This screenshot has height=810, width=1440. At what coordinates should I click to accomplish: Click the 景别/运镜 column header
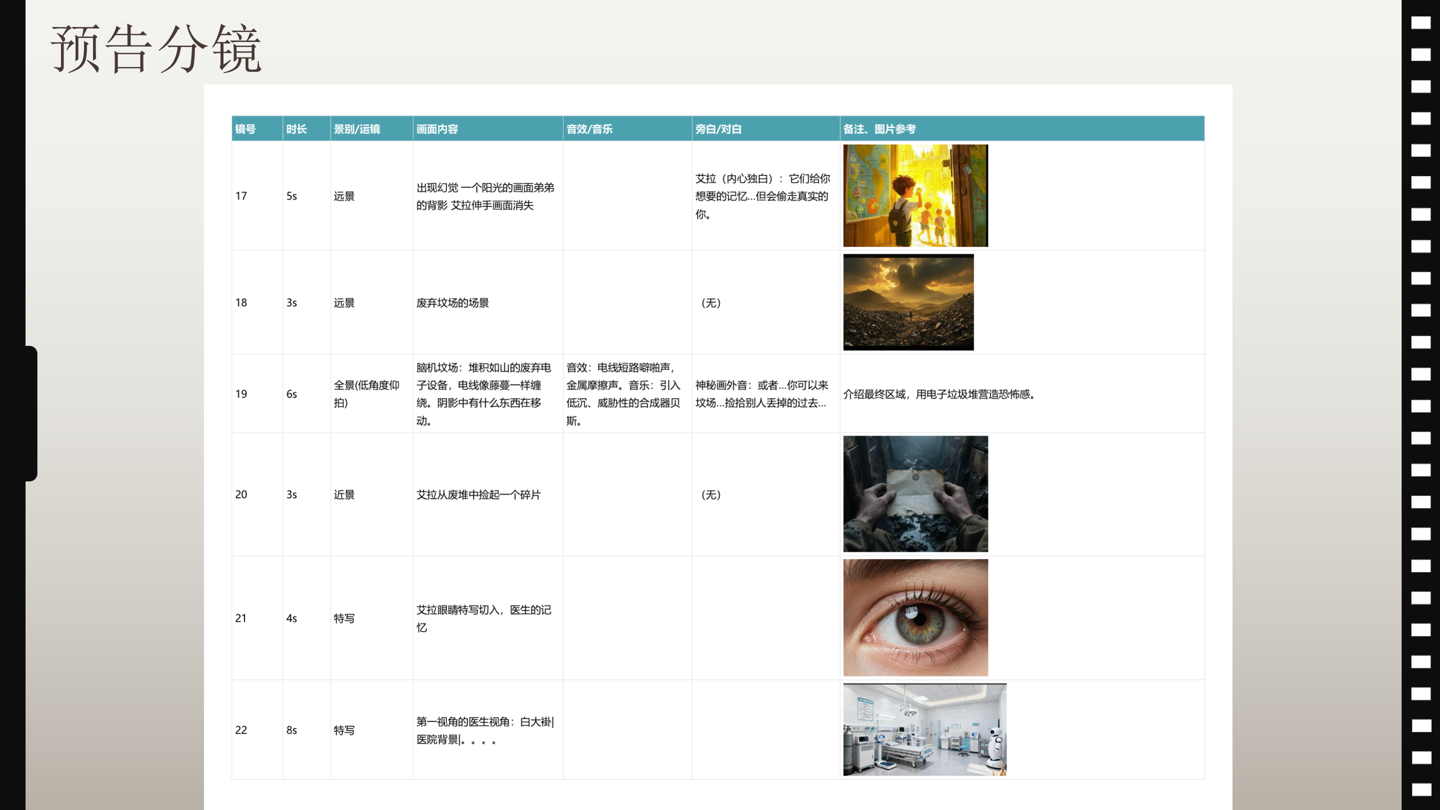click(x=372, y=129)
